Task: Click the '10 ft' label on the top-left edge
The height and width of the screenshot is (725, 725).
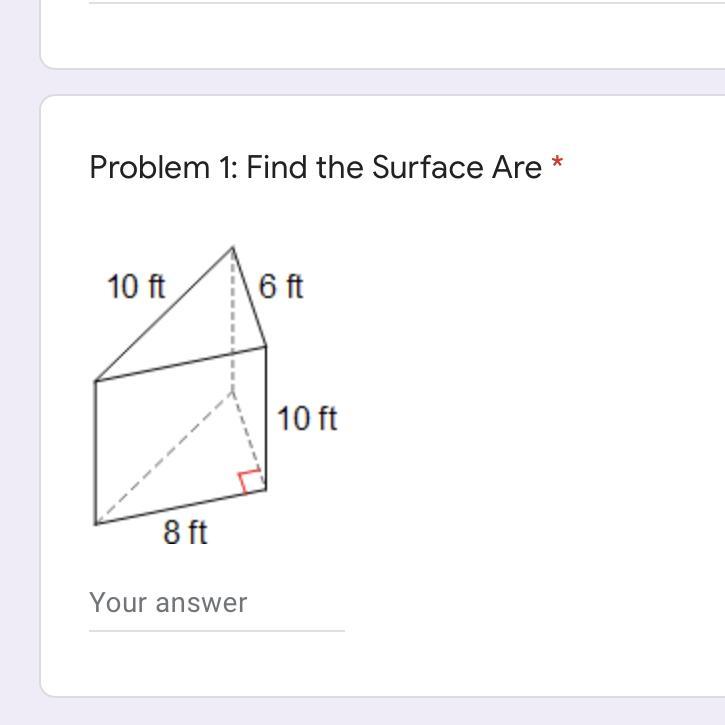Action: click(136, 286)
